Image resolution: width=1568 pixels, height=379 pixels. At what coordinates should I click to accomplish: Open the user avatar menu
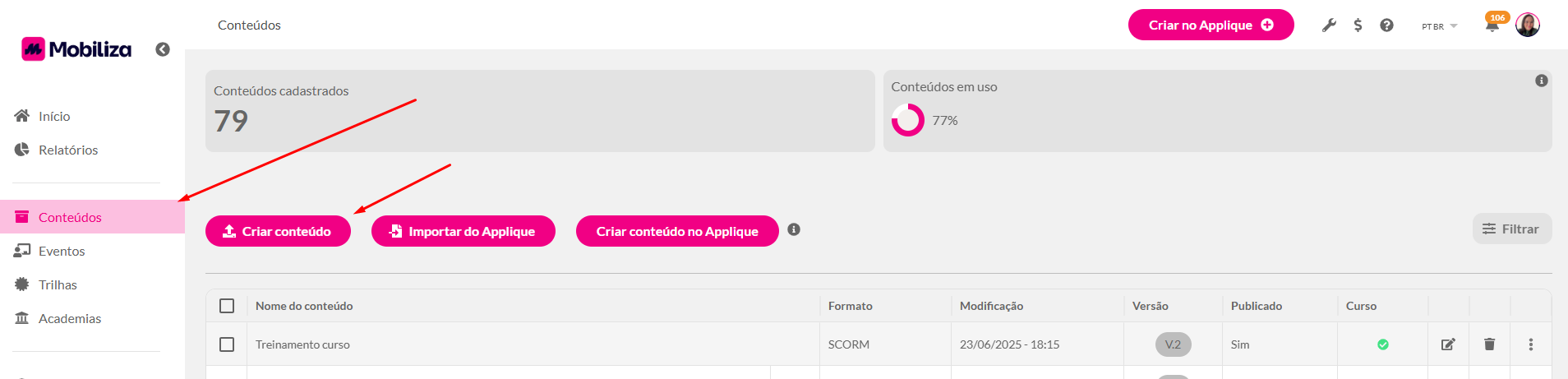[1528, 25]
